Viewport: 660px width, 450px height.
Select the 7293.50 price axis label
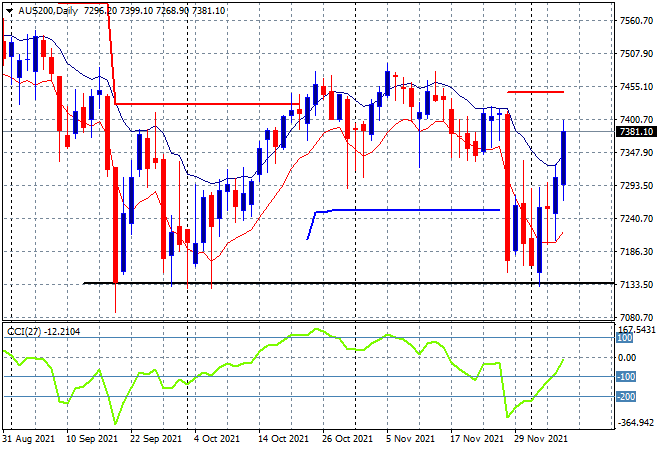[636, 186]
